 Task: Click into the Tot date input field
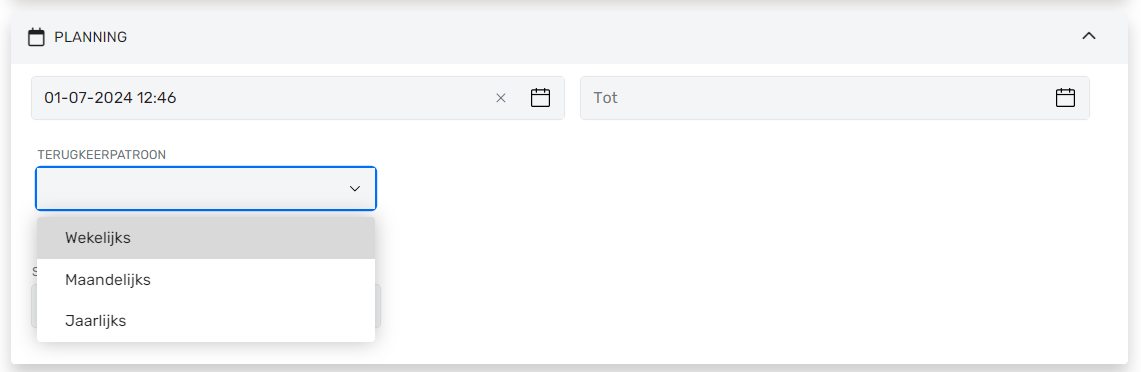click(835, 98)
